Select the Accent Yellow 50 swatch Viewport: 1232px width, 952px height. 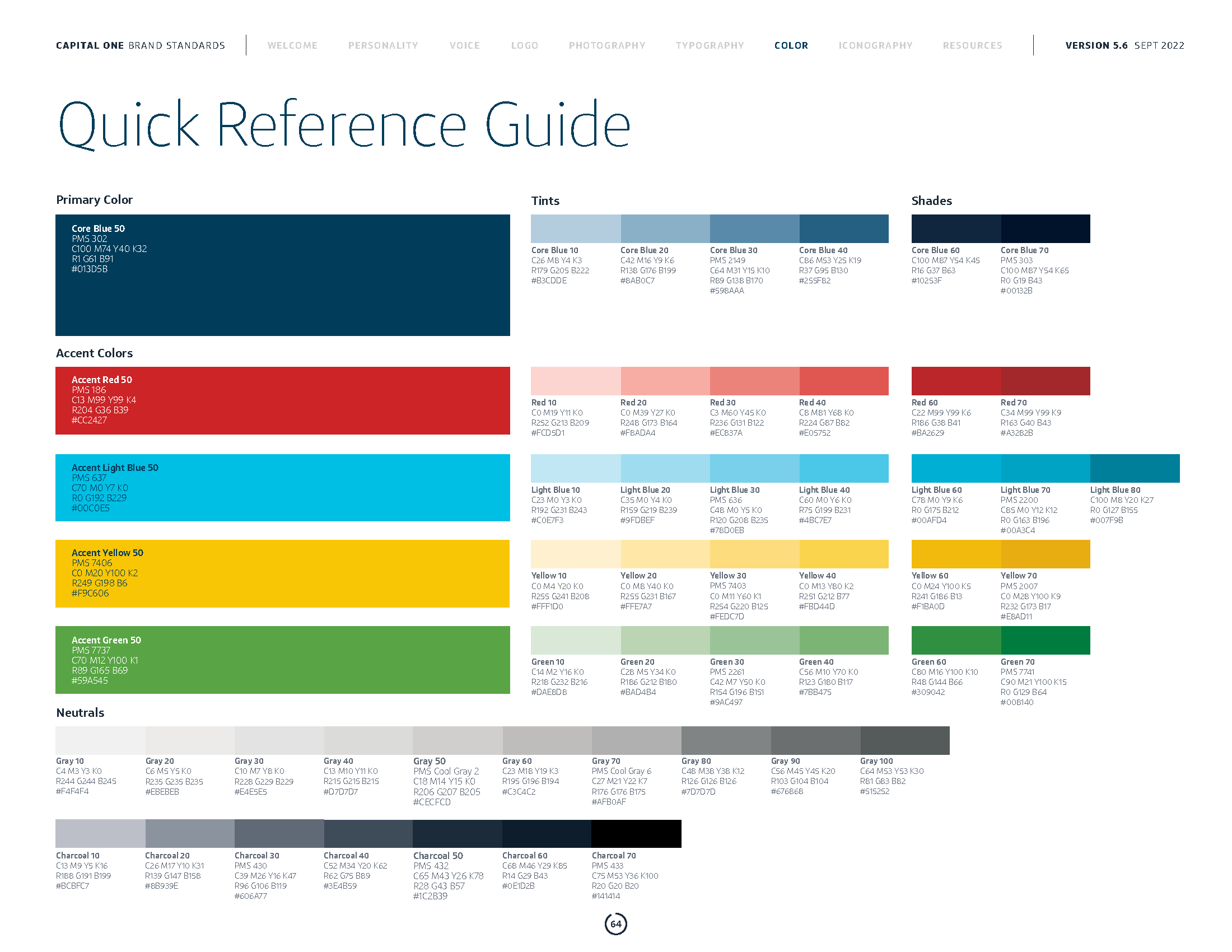[x=283, y=573]
